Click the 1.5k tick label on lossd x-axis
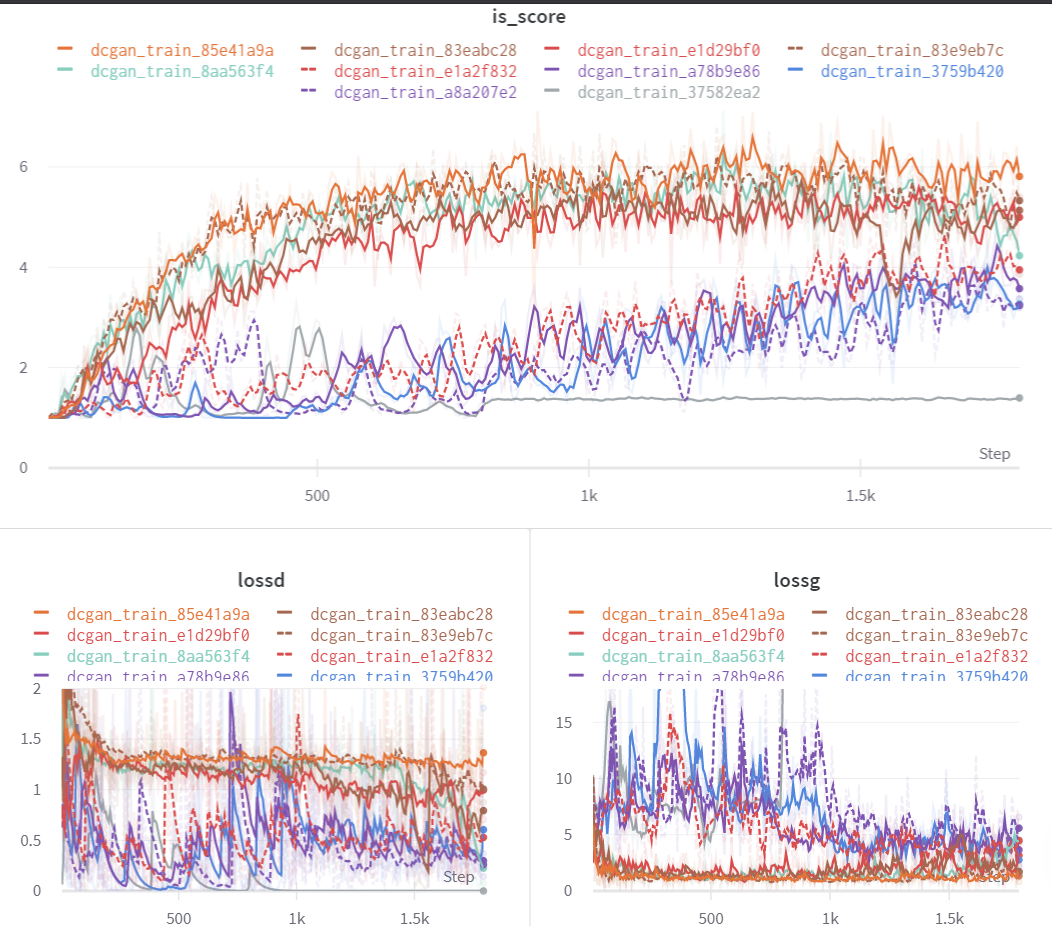Screen dimensions: 1052x926 pos(415,919)
